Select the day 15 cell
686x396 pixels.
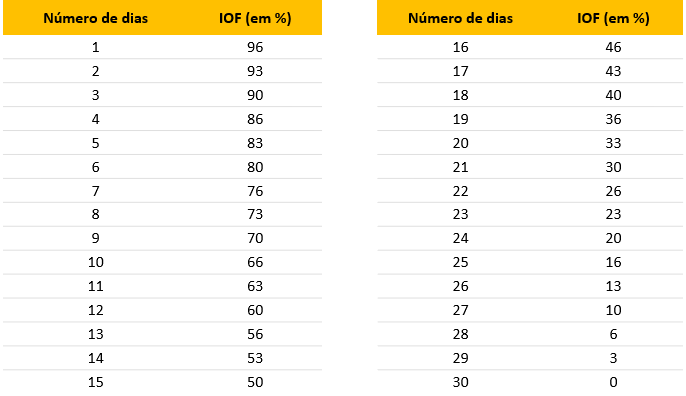click(x=95, y=382)
